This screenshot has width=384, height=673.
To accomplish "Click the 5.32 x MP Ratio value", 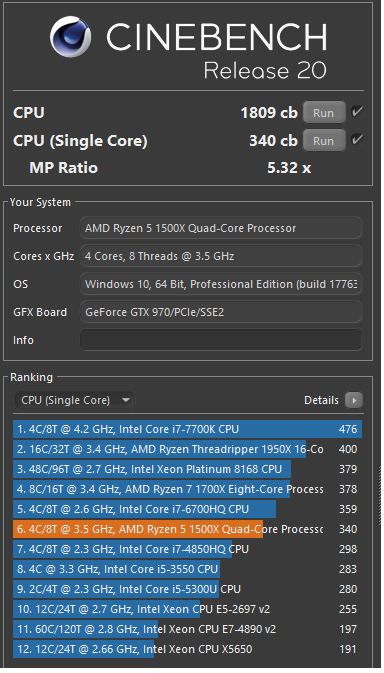I will [289, 168].
